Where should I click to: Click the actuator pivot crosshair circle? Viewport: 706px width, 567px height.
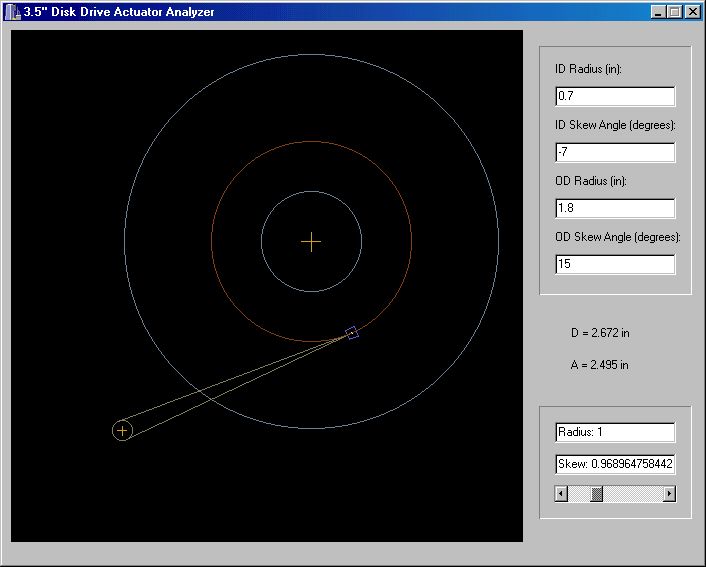click(122, 431)
